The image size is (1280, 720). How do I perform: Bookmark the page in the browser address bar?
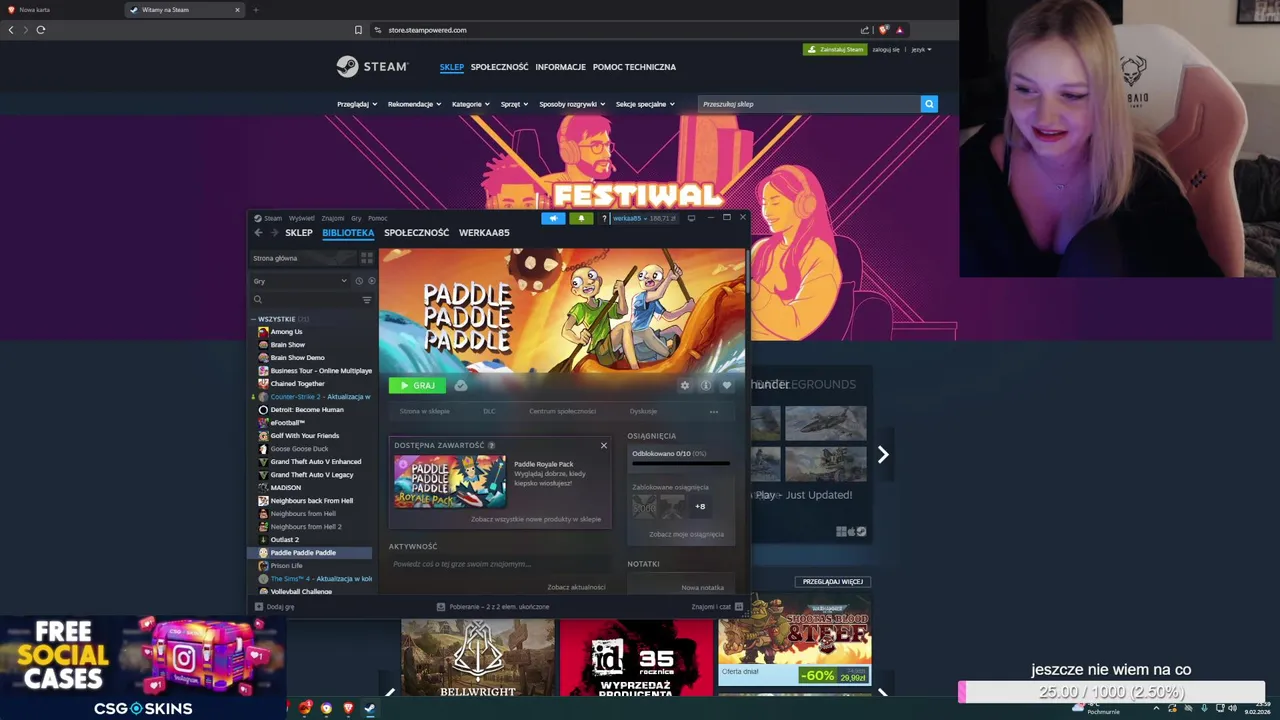358,30
